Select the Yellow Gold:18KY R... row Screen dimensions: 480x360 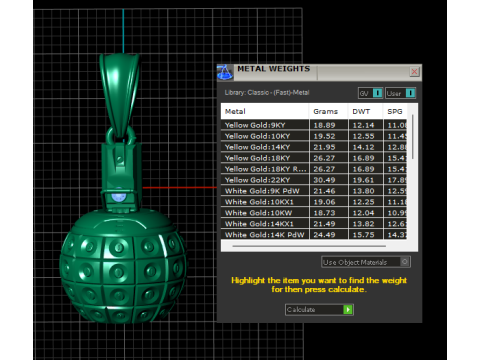(314, 169)
